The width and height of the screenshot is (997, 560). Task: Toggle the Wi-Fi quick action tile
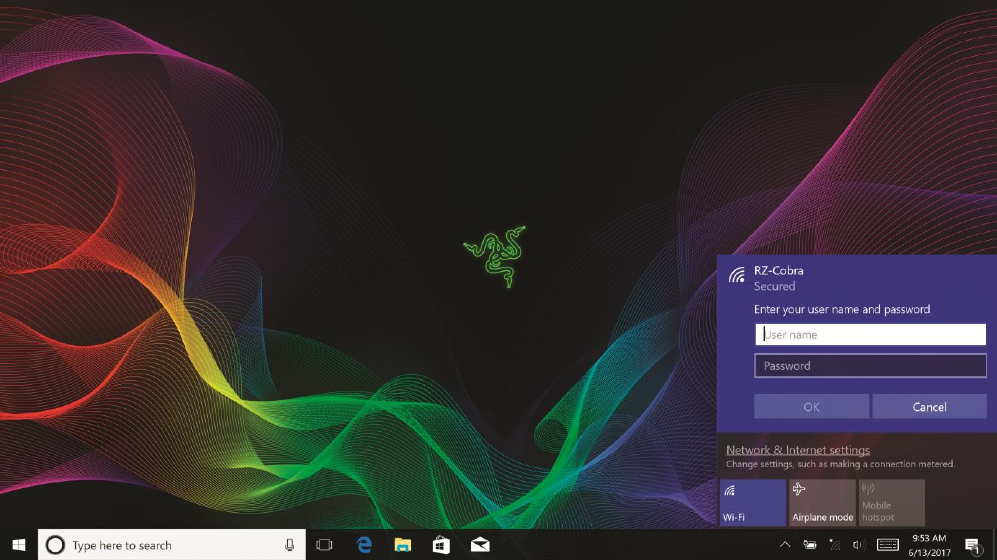pyautogui.click(x=753, y=502)
